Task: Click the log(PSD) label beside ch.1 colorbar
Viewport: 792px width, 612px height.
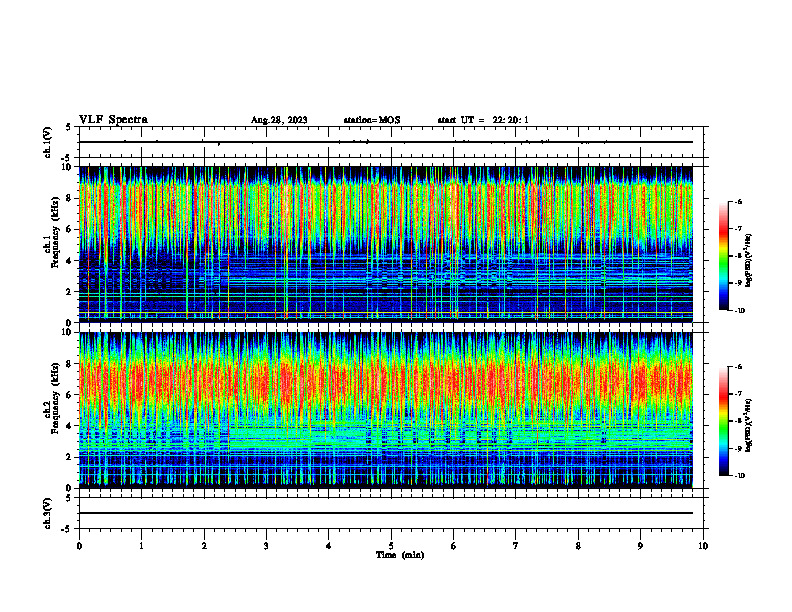Action: [749, 261]
